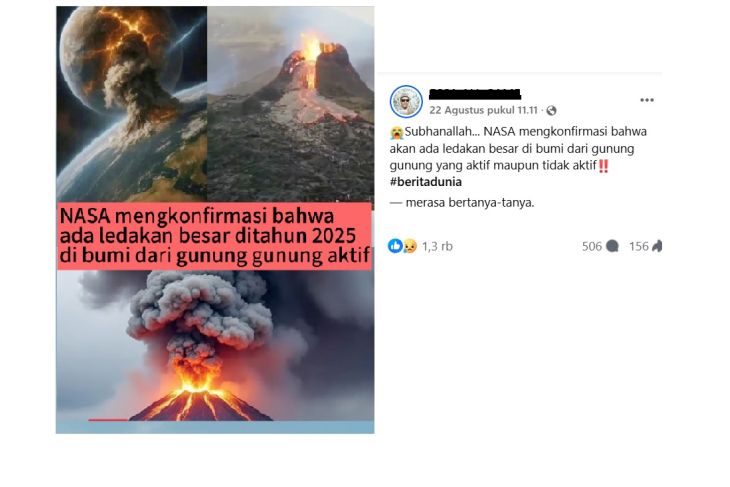Click the globe public audience icon

(x=551, y=111)
